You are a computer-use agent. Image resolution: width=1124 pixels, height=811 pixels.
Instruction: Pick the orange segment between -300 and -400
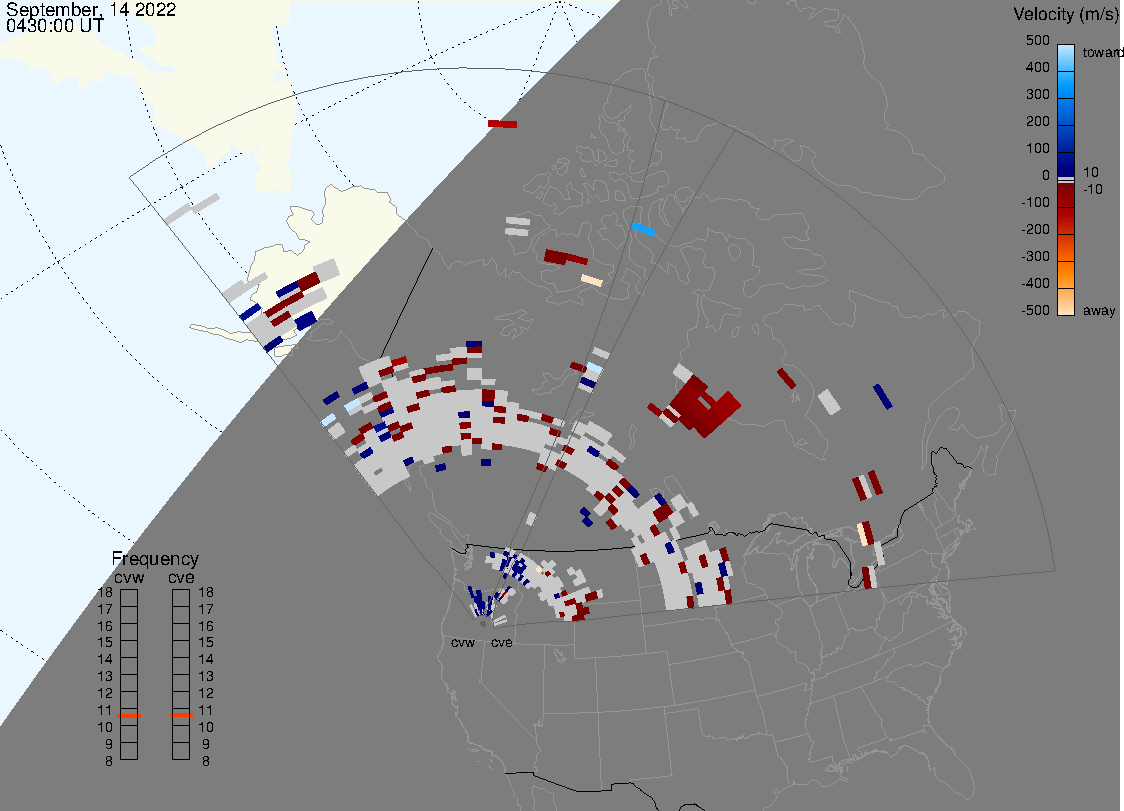click(1066, 275)
